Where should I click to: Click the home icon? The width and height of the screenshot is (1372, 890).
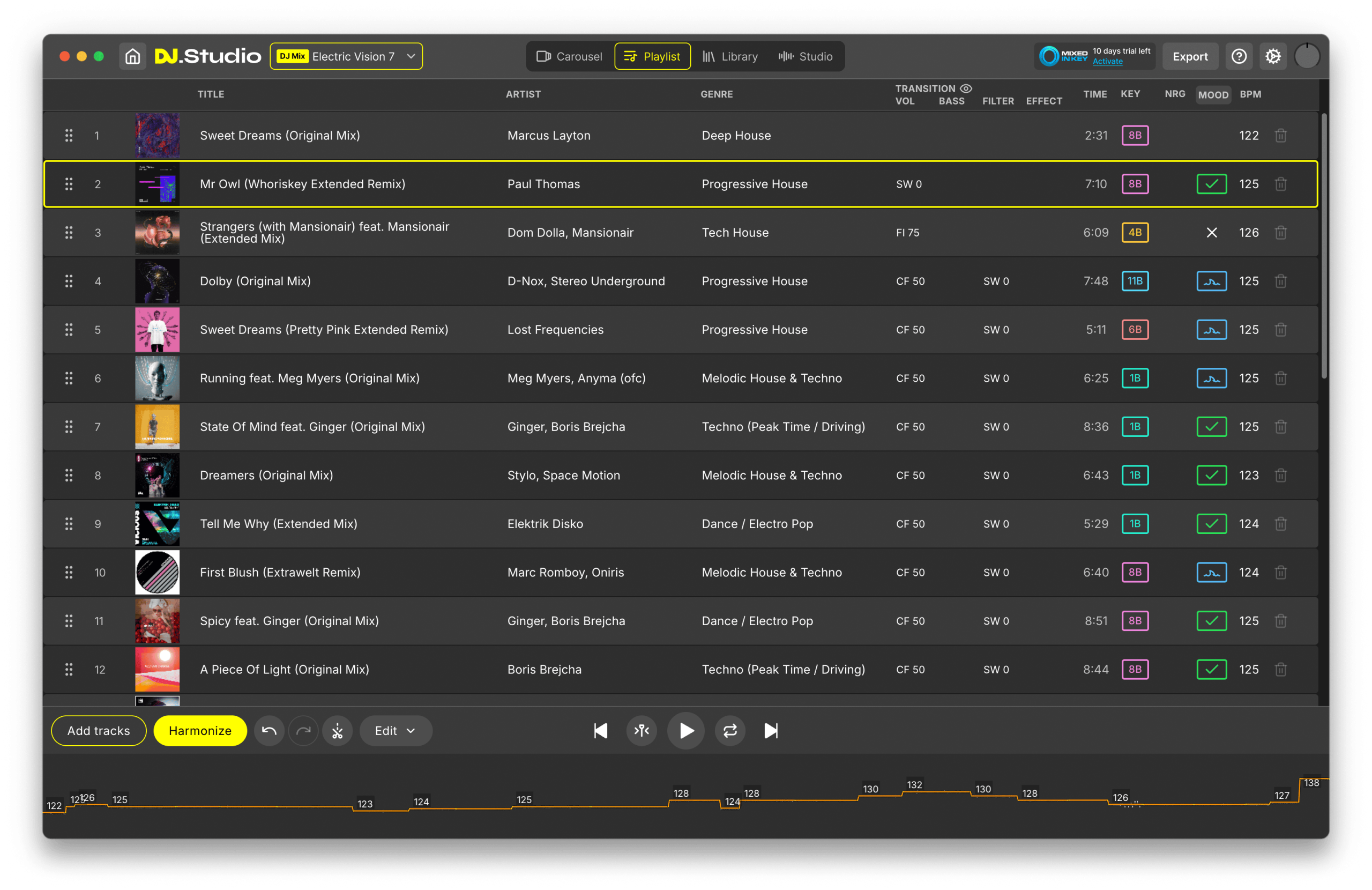[x=132, y=56]
